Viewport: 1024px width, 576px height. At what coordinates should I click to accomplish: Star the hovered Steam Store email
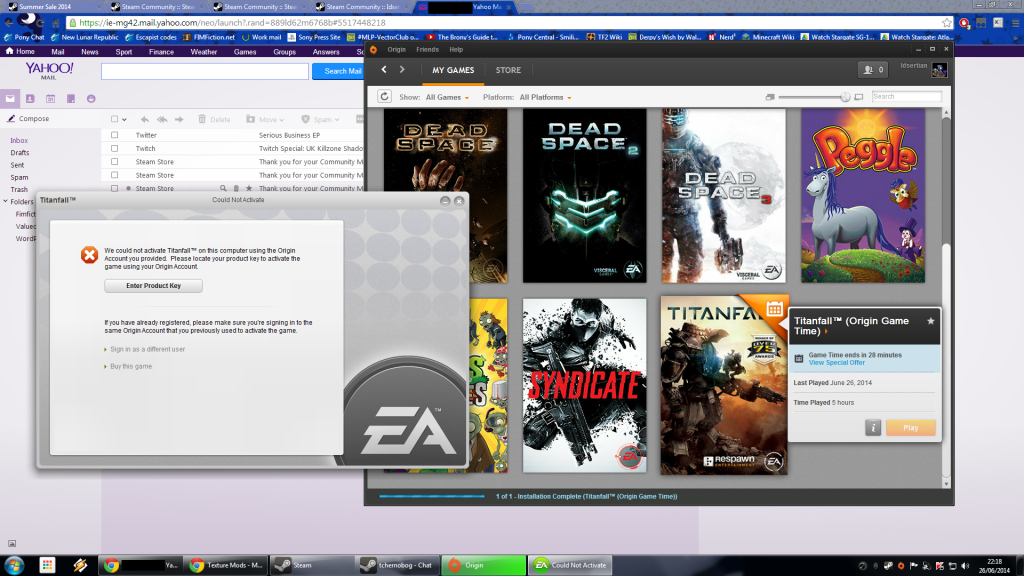[x=249, y=188]
